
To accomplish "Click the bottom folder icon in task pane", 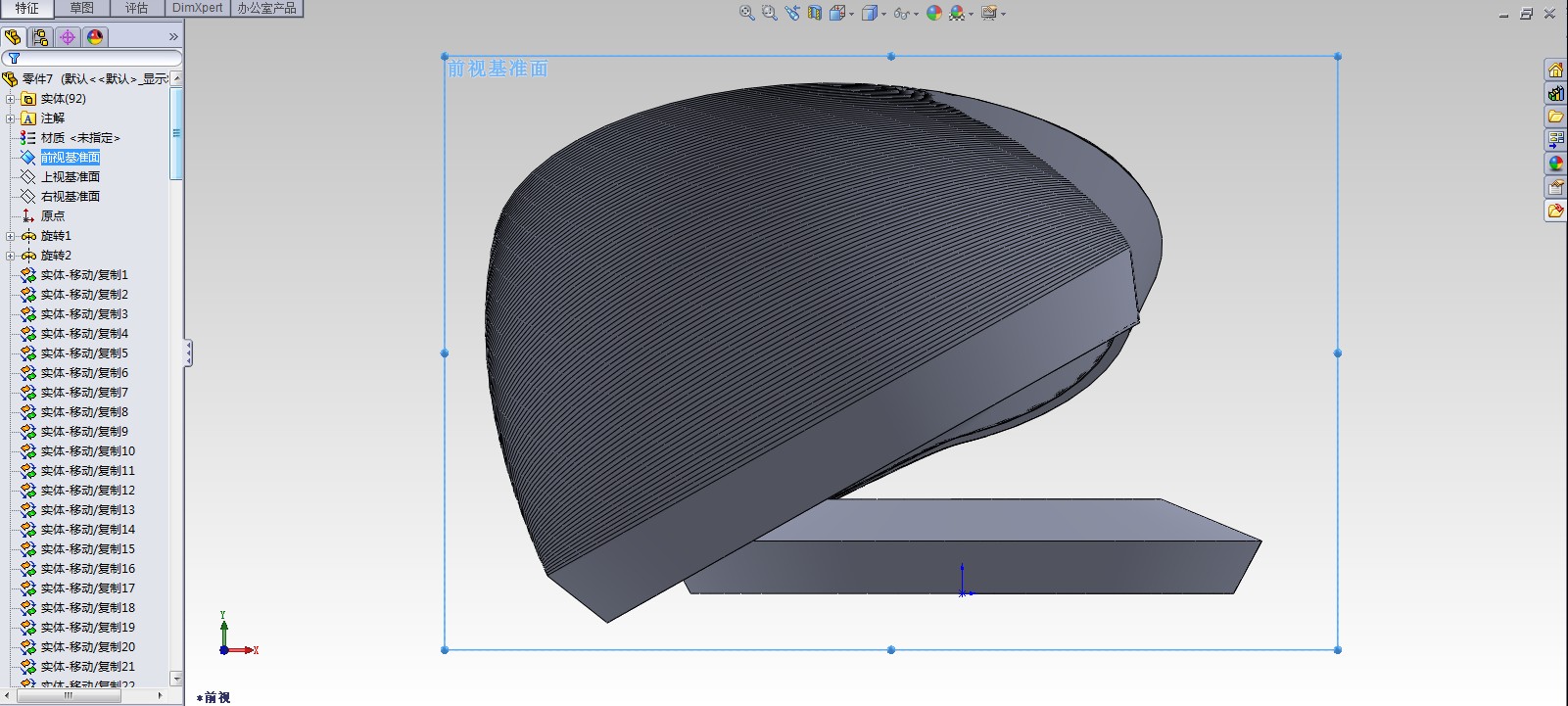I will (1555, 211).
